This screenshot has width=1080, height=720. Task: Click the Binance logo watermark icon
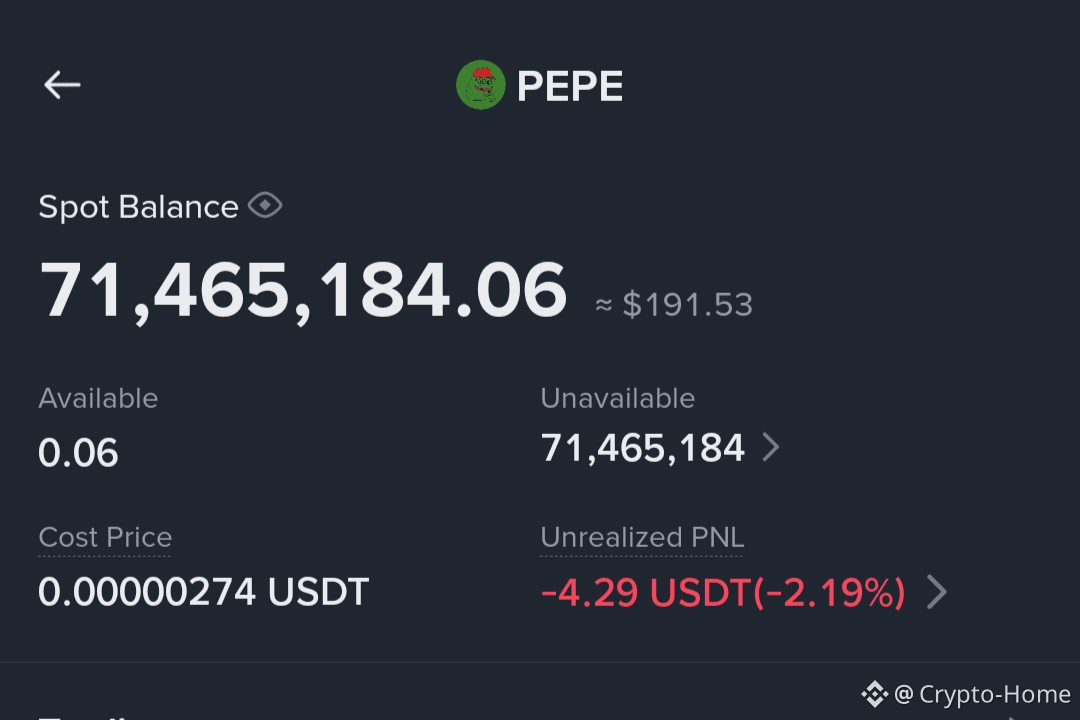point(874,694)
